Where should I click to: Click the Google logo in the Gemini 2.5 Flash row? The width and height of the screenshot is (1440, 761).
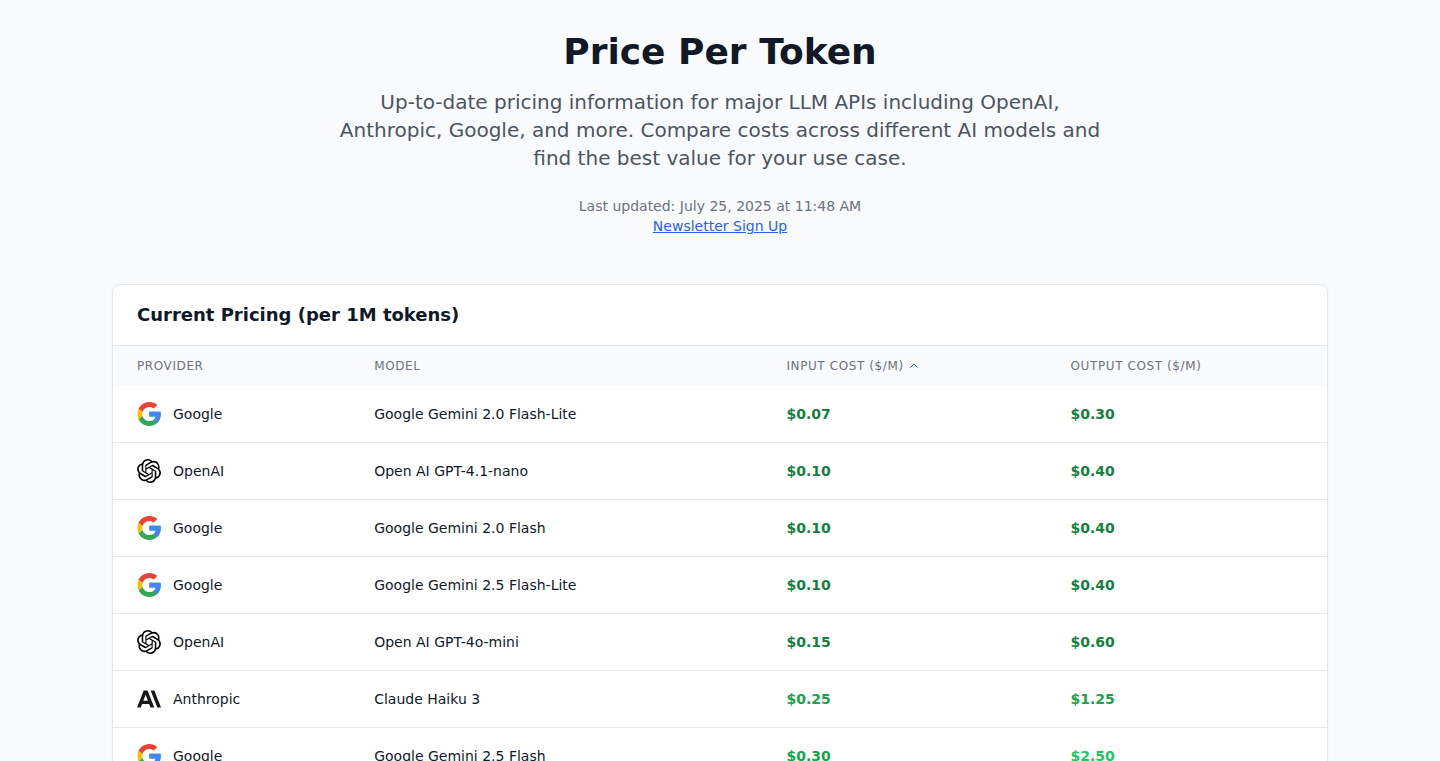click(149, 753)
